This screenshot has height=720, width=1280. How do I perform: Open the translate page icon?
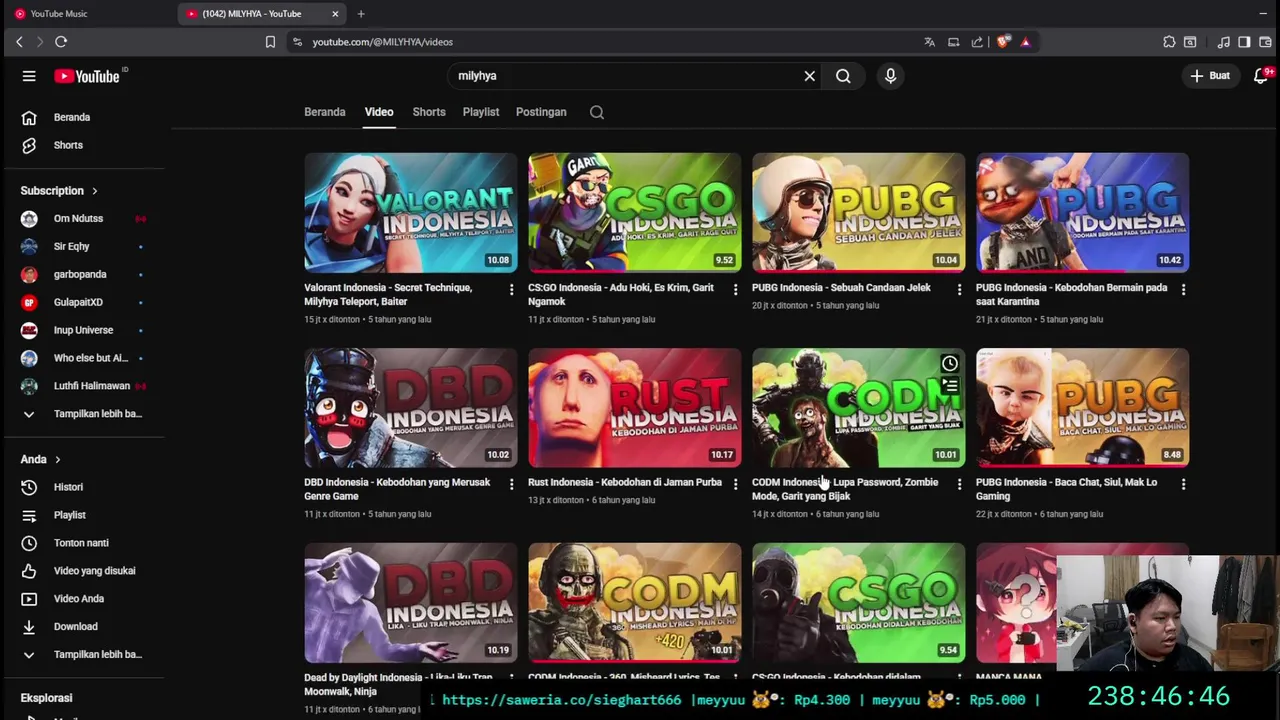pos(929,42)
